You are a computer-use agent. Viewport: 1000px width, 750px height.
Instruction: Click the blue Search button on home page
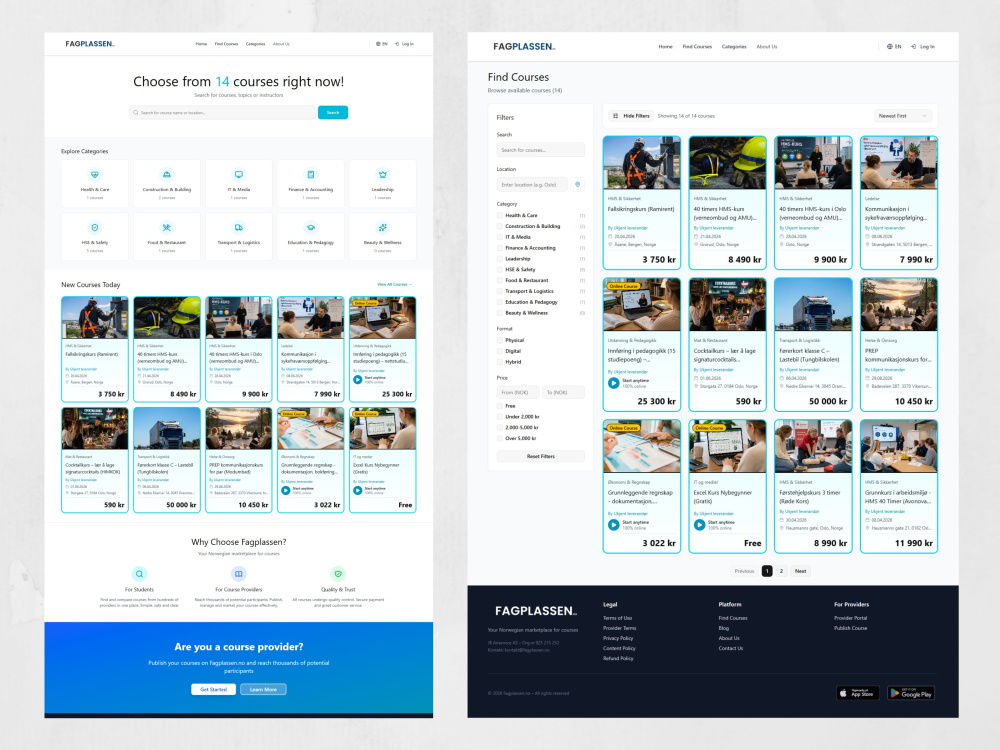click(x=333, y=112)
